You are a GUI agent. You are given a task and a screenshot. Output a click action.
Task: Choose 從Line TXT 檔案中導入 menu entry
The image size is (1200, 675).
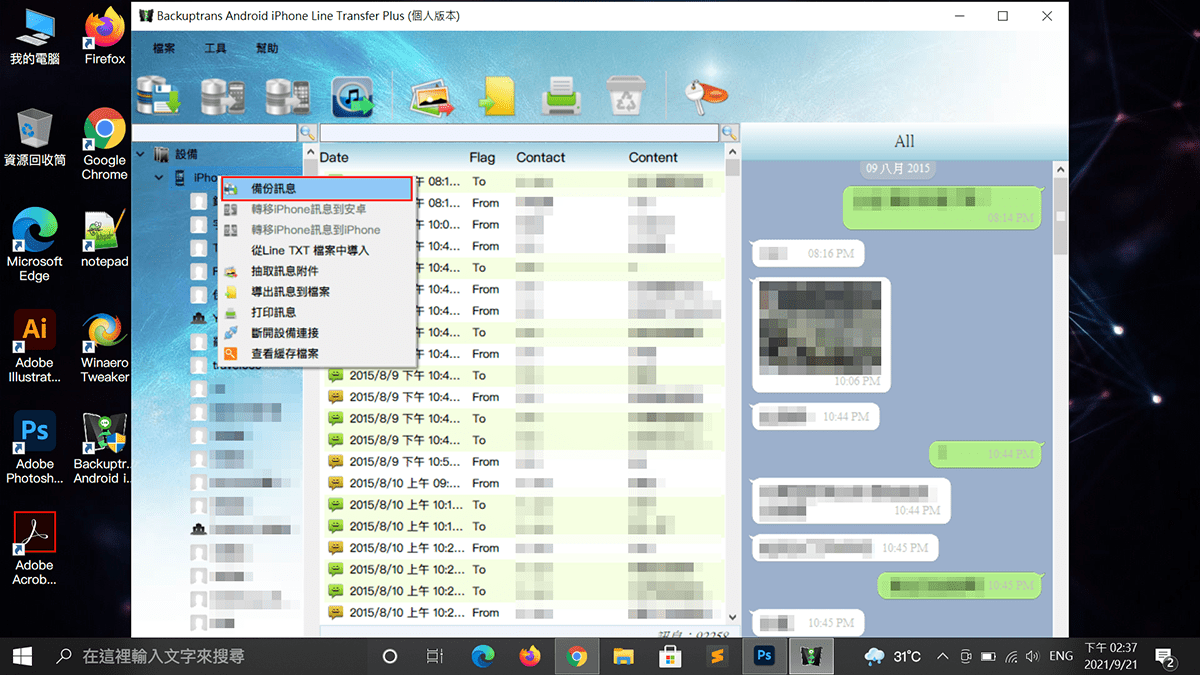click(x=310, y=250)
